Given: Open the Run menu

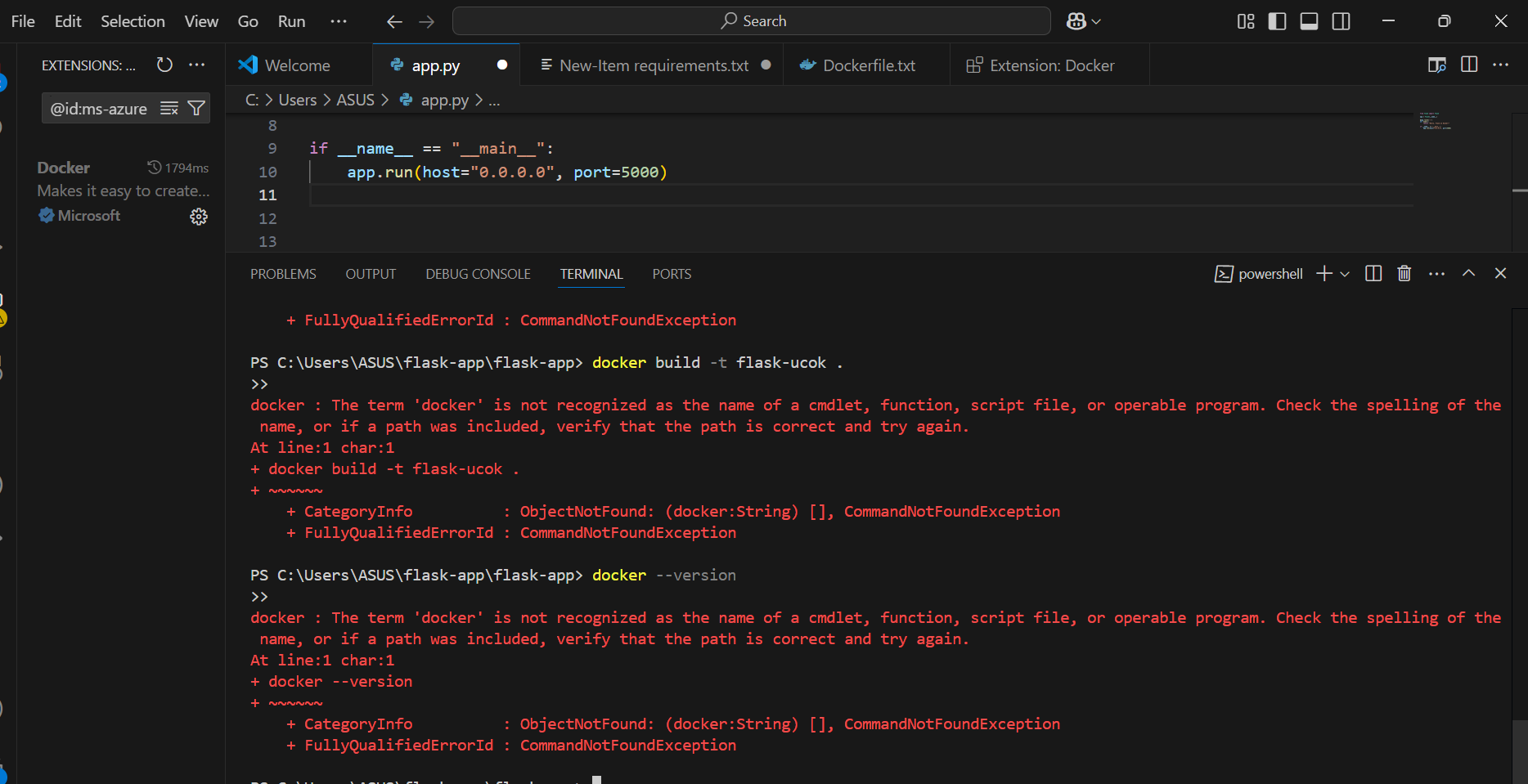Looking at the screenshot, I should [x=291, y=21].
